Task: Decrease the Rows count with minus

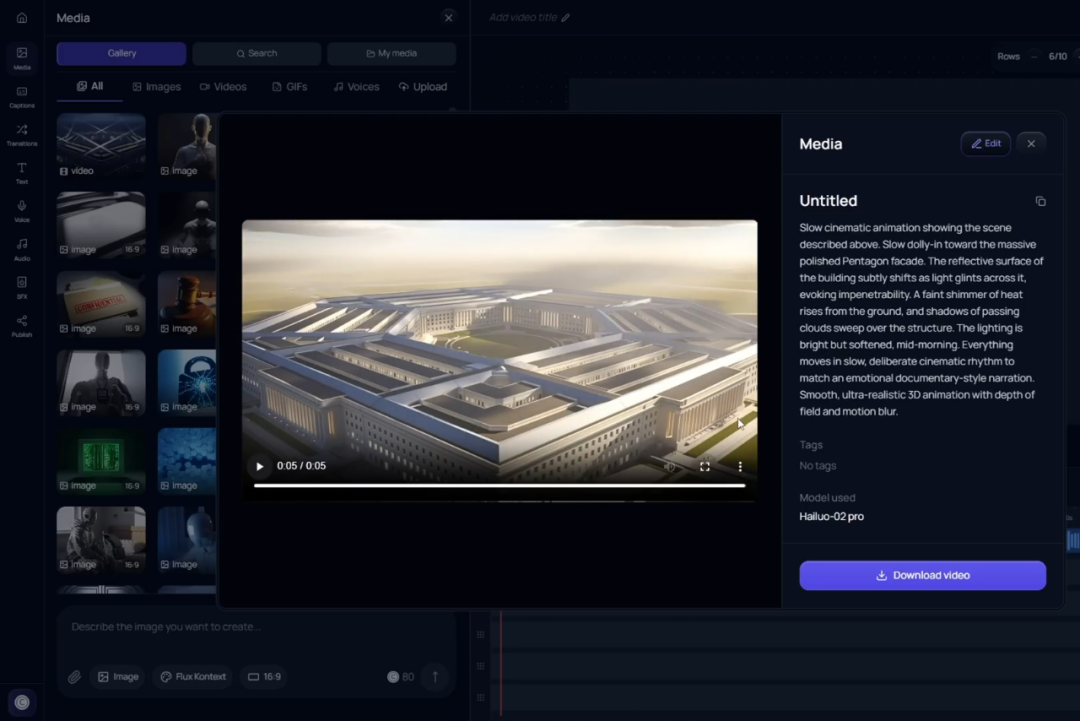Action: (1034, 56)
